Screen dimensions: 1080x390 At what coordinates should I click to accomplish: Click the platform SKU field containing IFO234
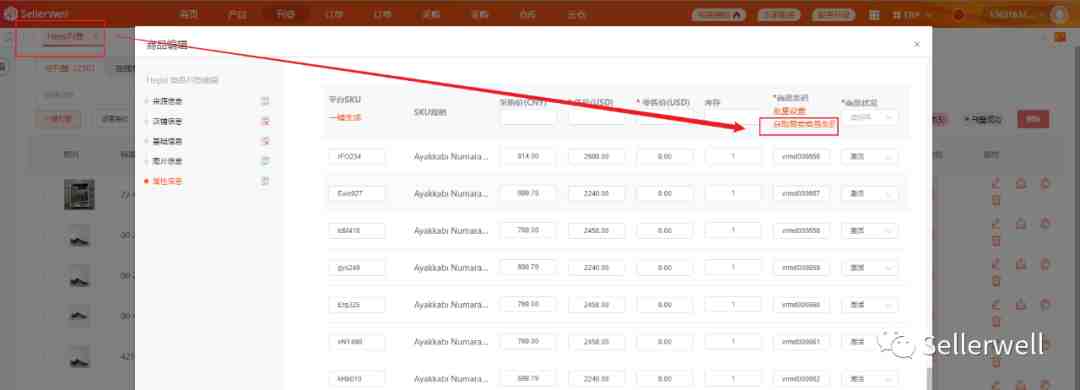tap(357, 156)
